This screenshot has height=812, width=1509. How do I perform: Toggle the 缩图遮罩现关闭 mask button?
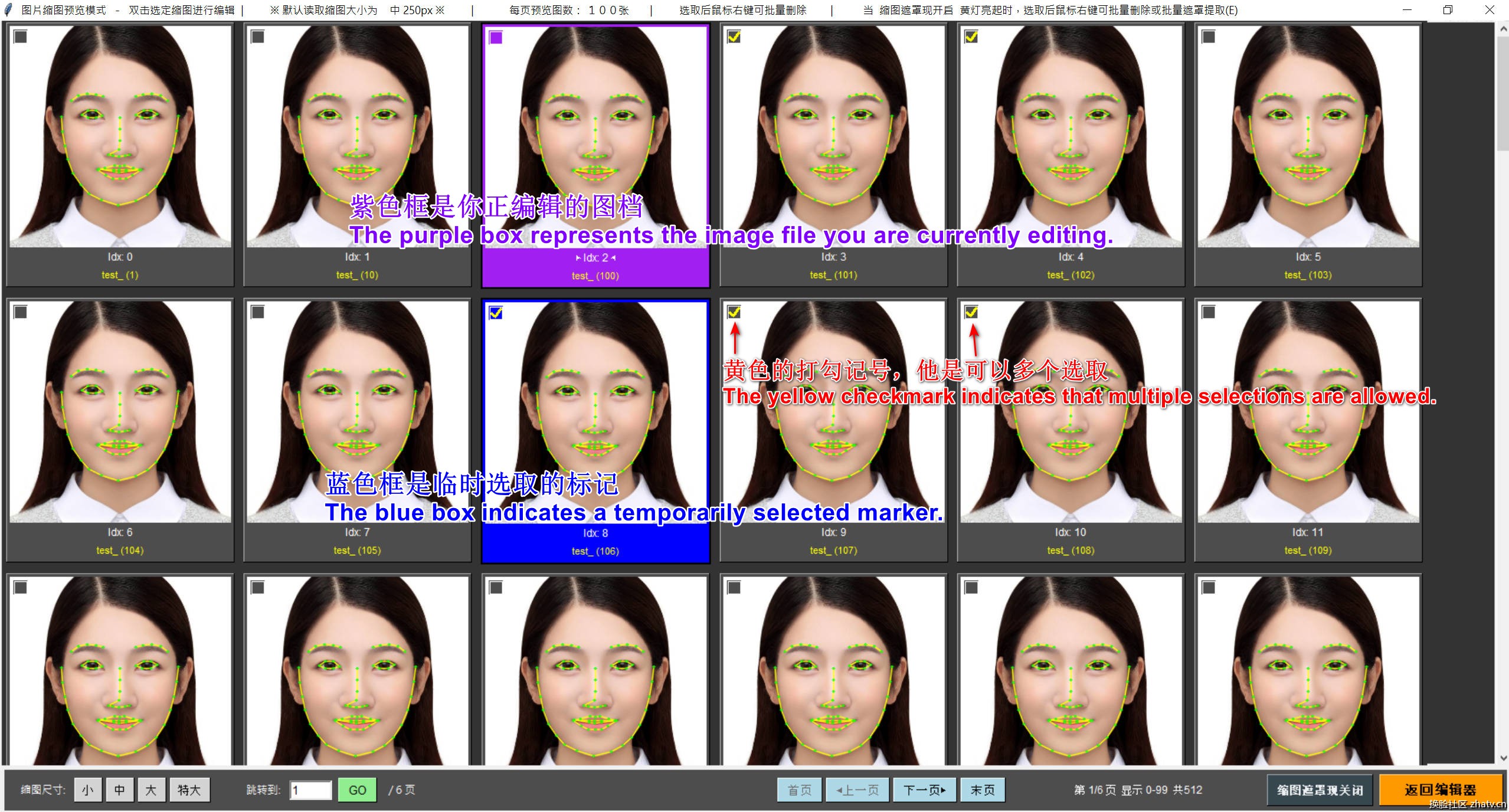coord(1320,790)
